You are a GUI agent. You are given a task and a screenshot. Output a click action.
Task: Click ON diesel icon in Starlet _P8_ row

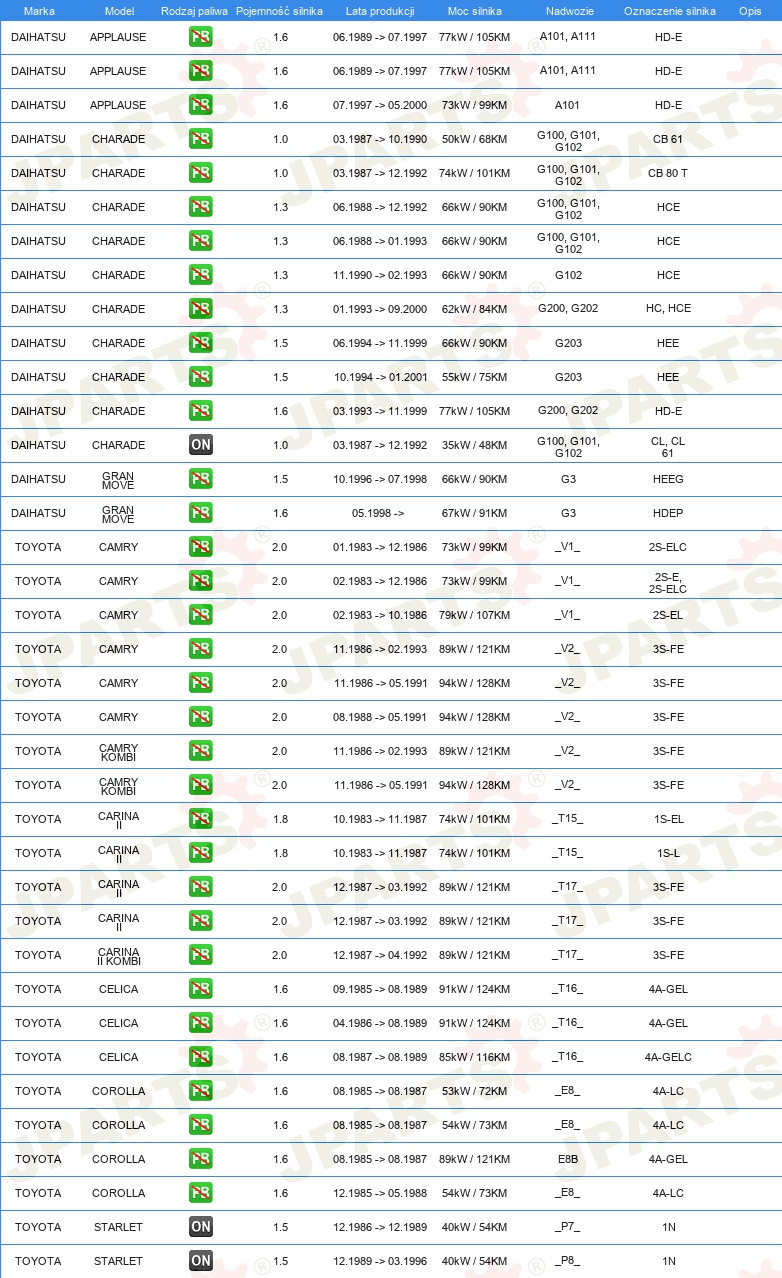click(x=200, y=1261)
